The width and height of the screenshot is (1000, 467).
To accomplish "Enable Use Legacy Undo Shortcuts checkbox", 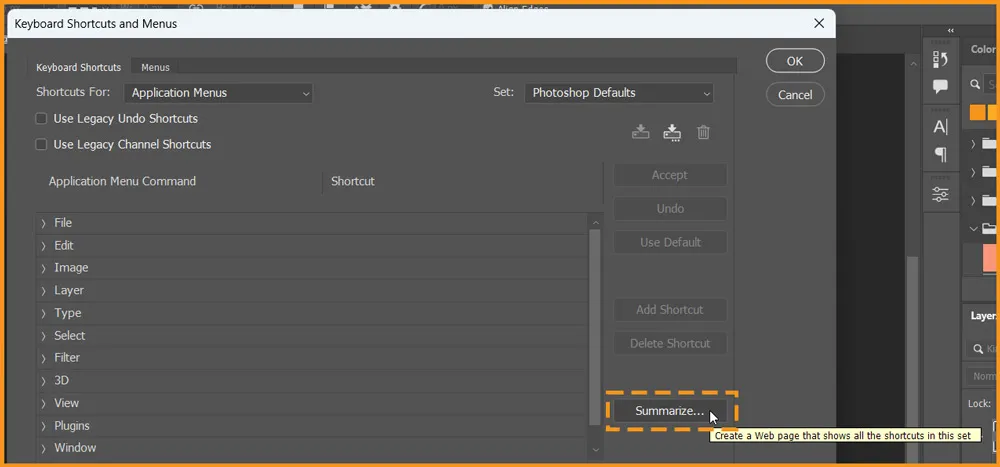I will [x=42, y=118].
